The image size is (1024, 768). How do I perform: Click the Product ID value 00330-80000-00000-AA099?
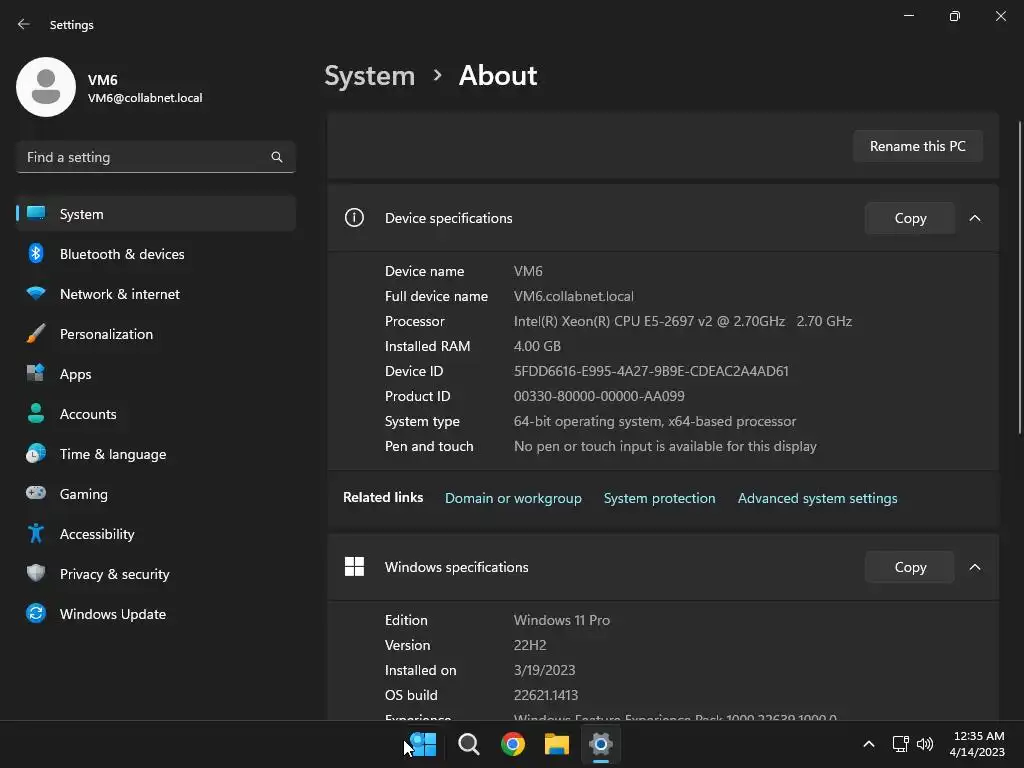coord(599,396)
